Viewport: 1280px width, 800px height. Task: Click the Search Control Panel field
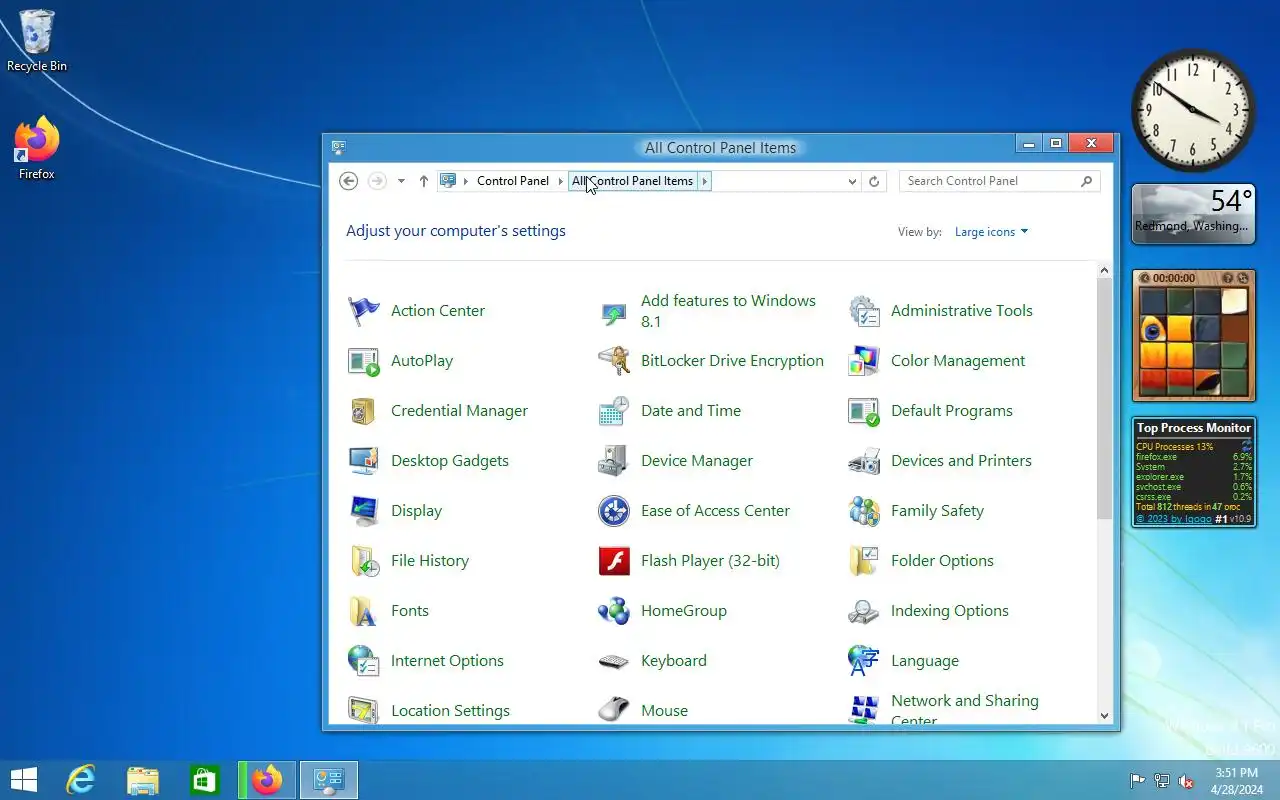(x=1000, y=181)
